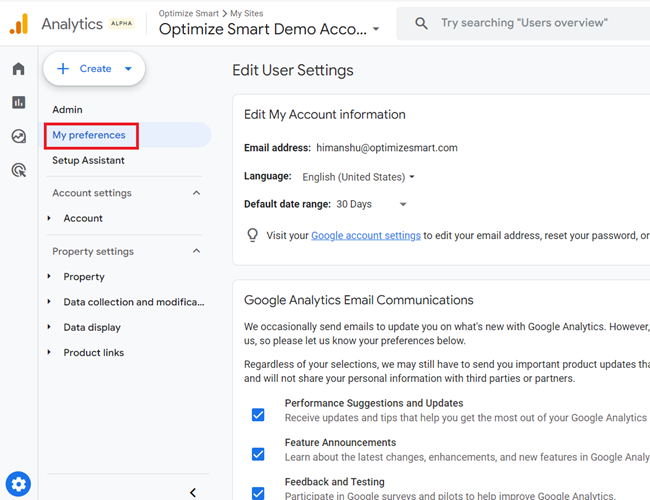Viewport: 650px width, 500px height.
Task: Click the Admin gear icon
Action: (18, 483)
